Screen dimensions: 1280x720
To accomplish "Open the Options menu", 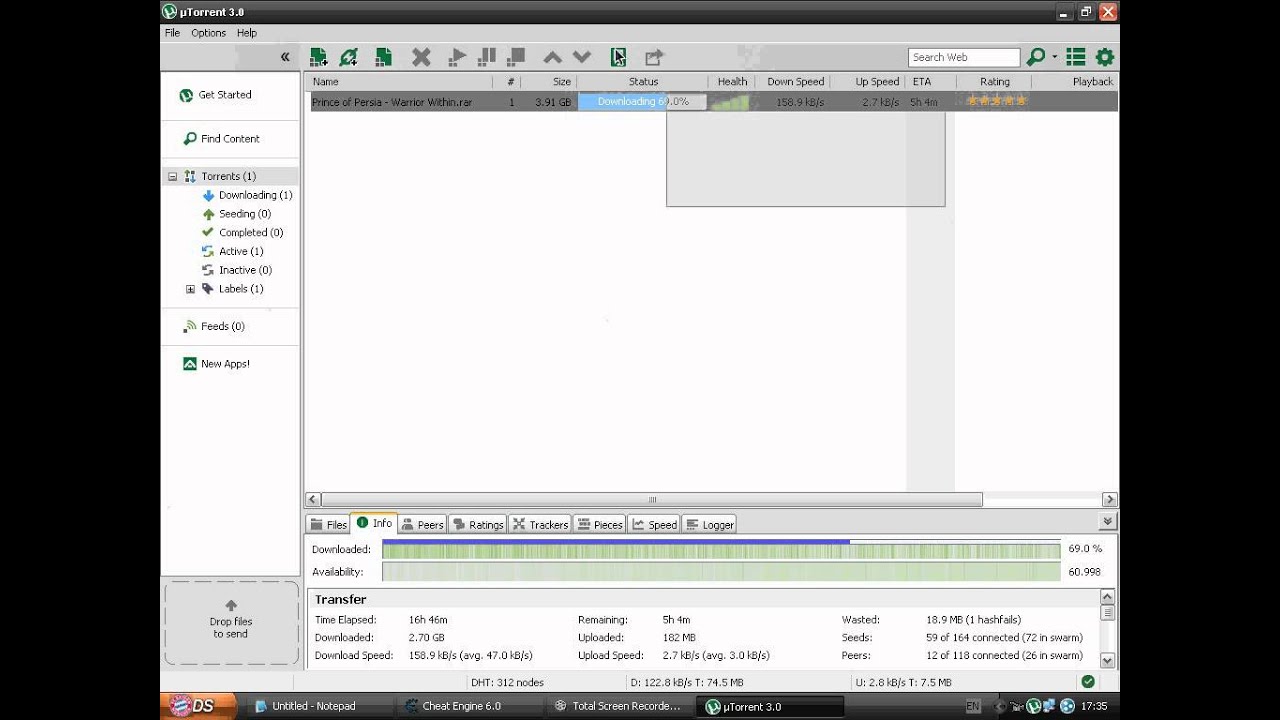I will pyautogui.click(x=208, y=33).
